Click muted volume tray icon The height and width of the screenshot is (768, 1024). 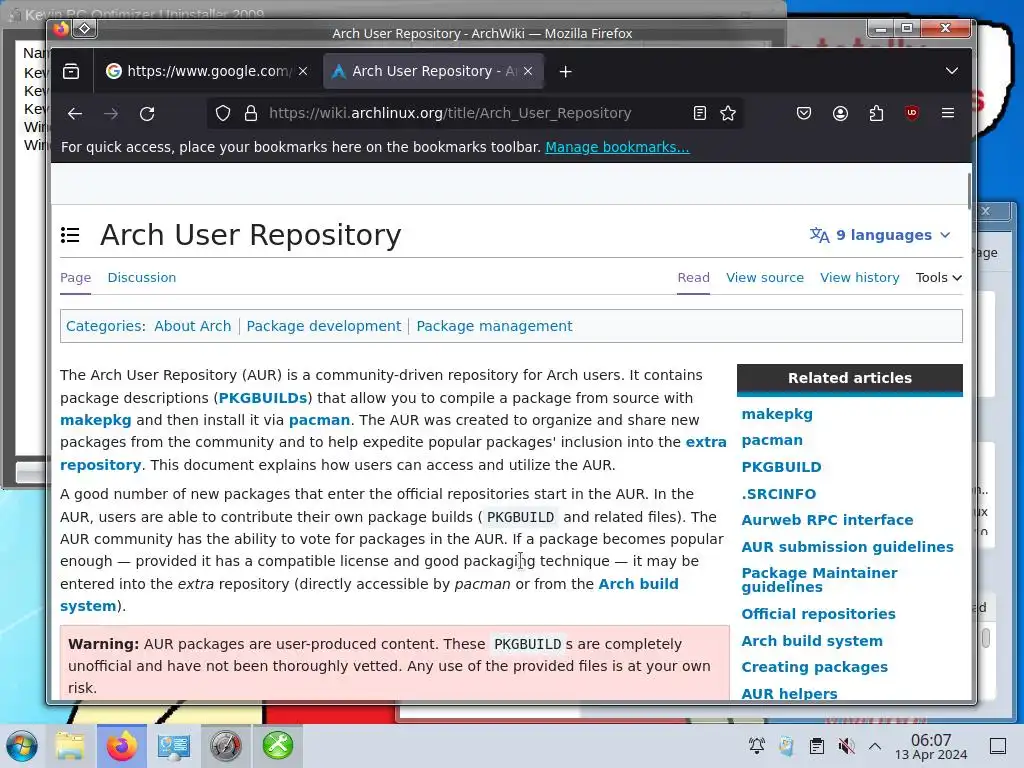(x=846, y=746)
